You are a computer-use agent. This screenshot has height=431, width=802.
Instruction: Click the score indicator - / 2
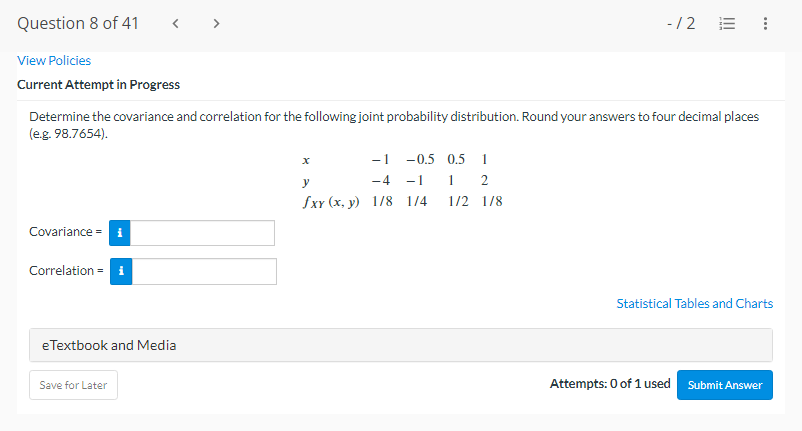click(681, 24)
